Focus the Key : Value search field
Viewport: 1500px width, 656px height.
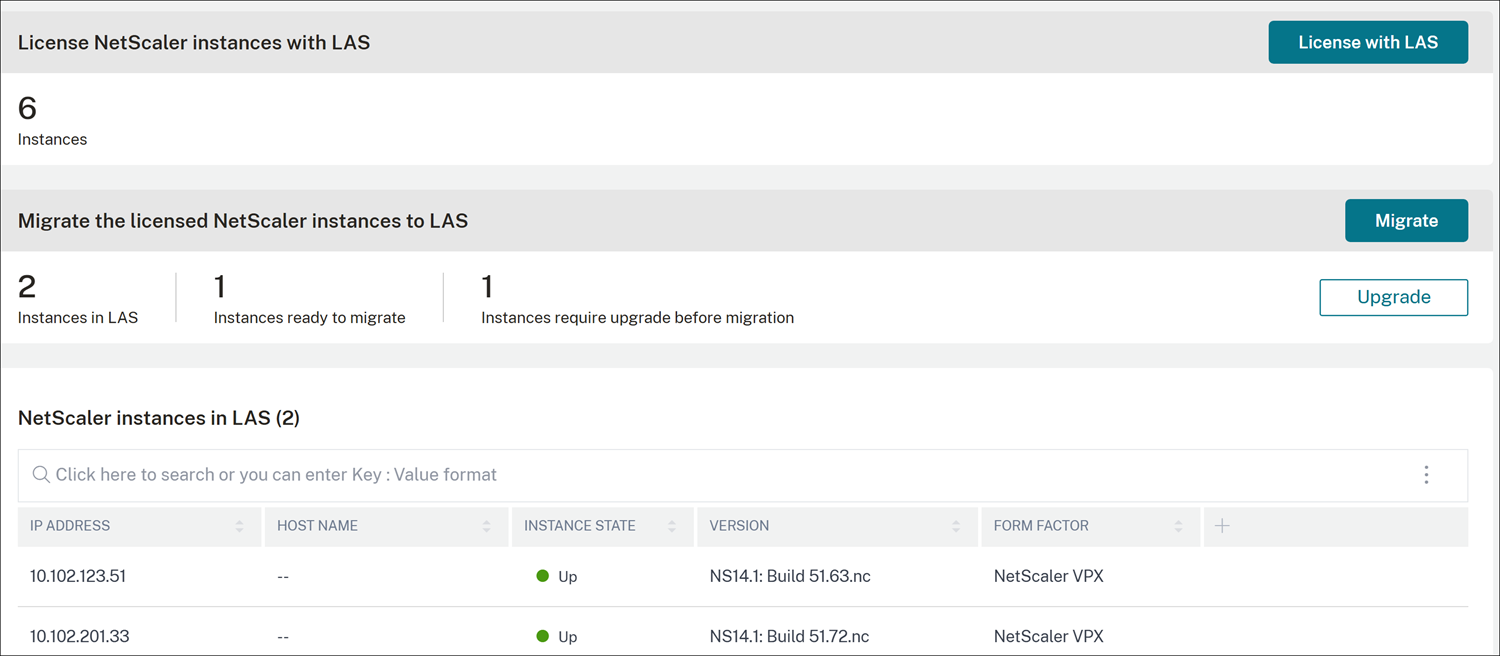click(743, 475)
